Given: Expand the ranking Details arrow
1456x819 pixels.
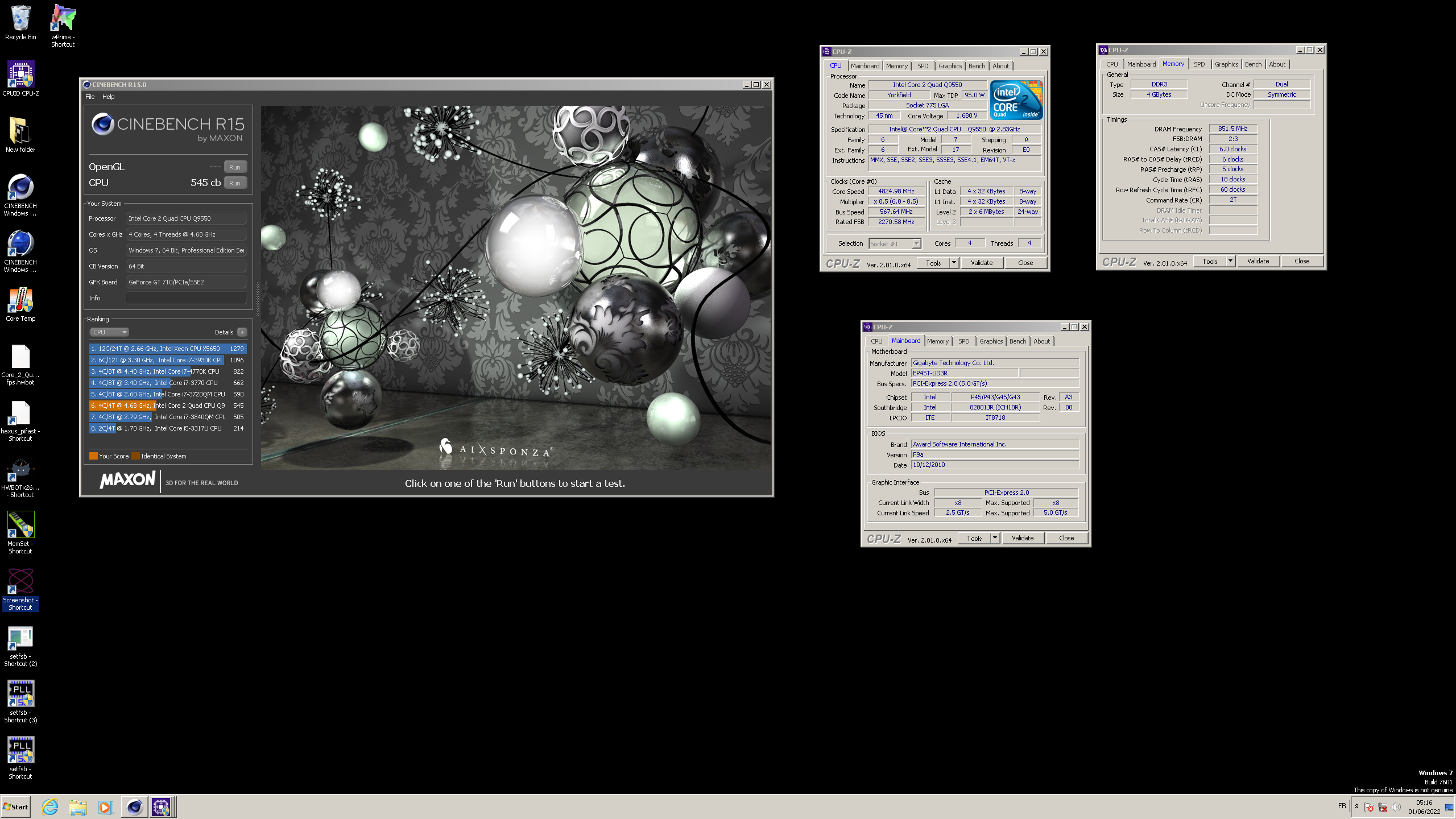Looking at the screenshot, I should [x=242, y=332].
